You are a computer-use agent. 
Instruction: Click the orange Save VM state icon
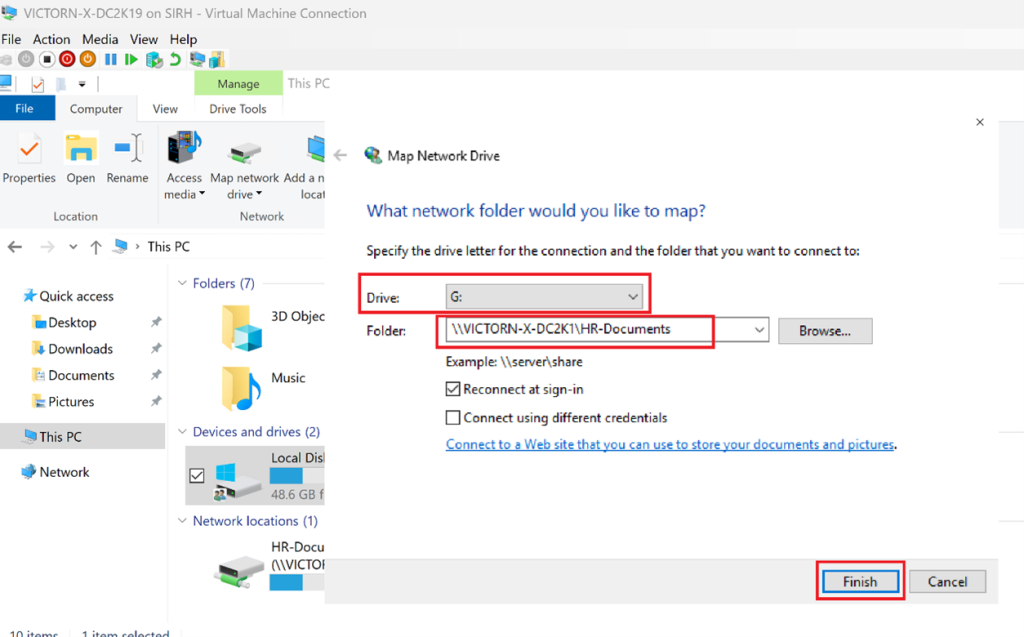[87, 60]
